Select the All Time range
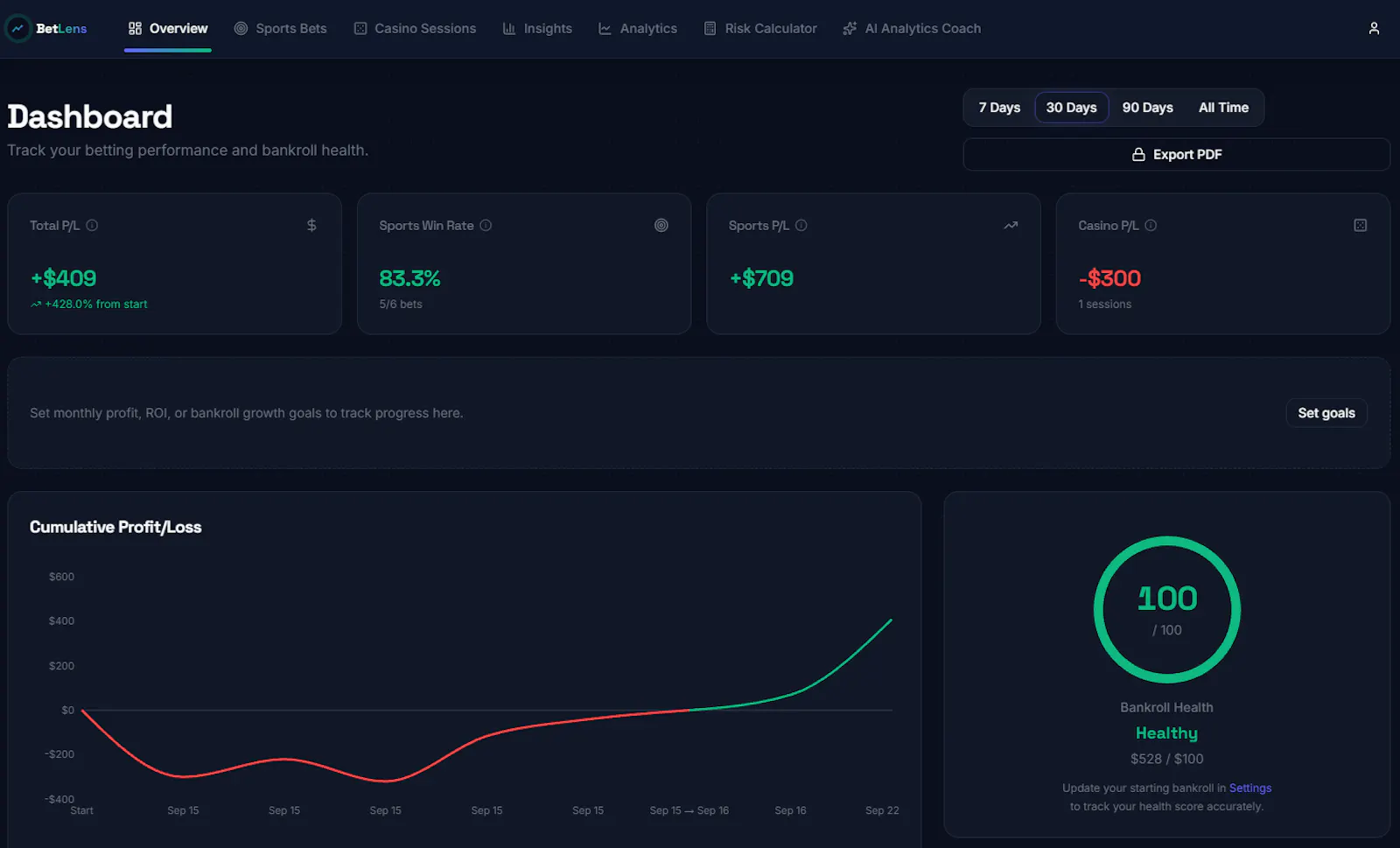Viewport: 1400px width, 848px height. [1223, 107]
